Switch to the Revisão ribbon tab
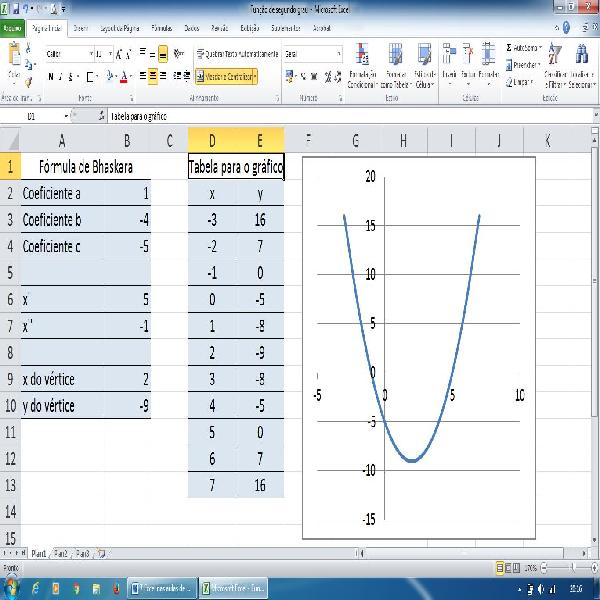Image resolution: width=600 pixels, height=600 pixels. (x=220, y=28)
